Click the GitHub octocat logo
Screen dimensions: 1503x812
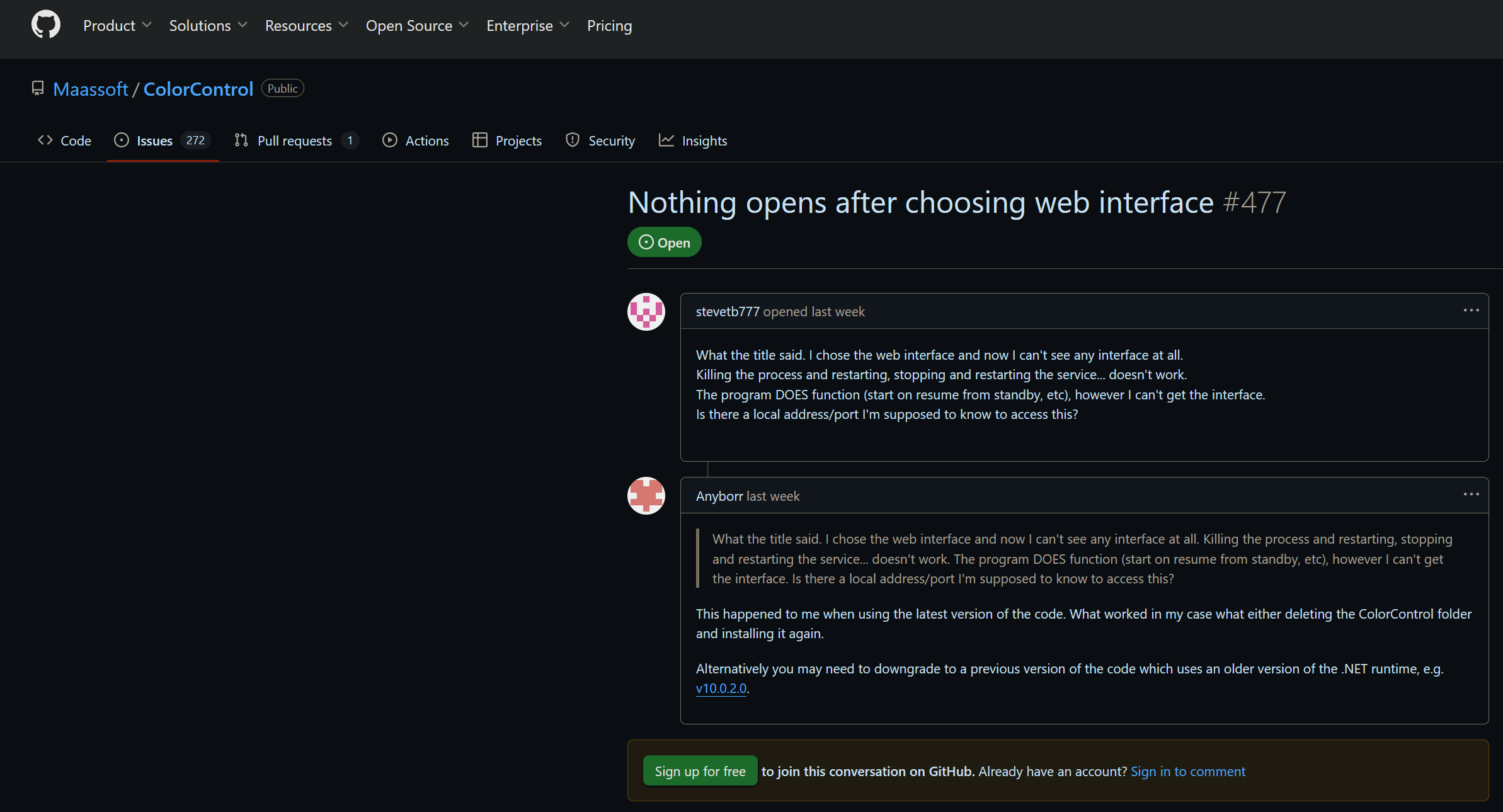45,25
